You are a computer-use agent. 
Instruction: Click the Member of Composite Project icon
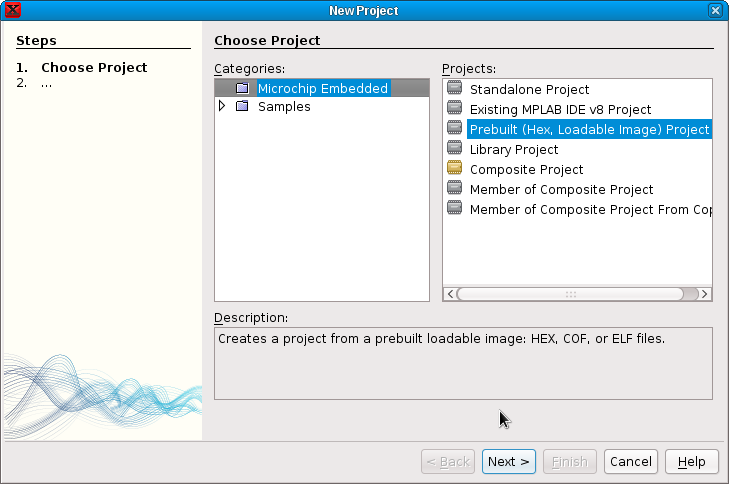click(x=455, y=189)
